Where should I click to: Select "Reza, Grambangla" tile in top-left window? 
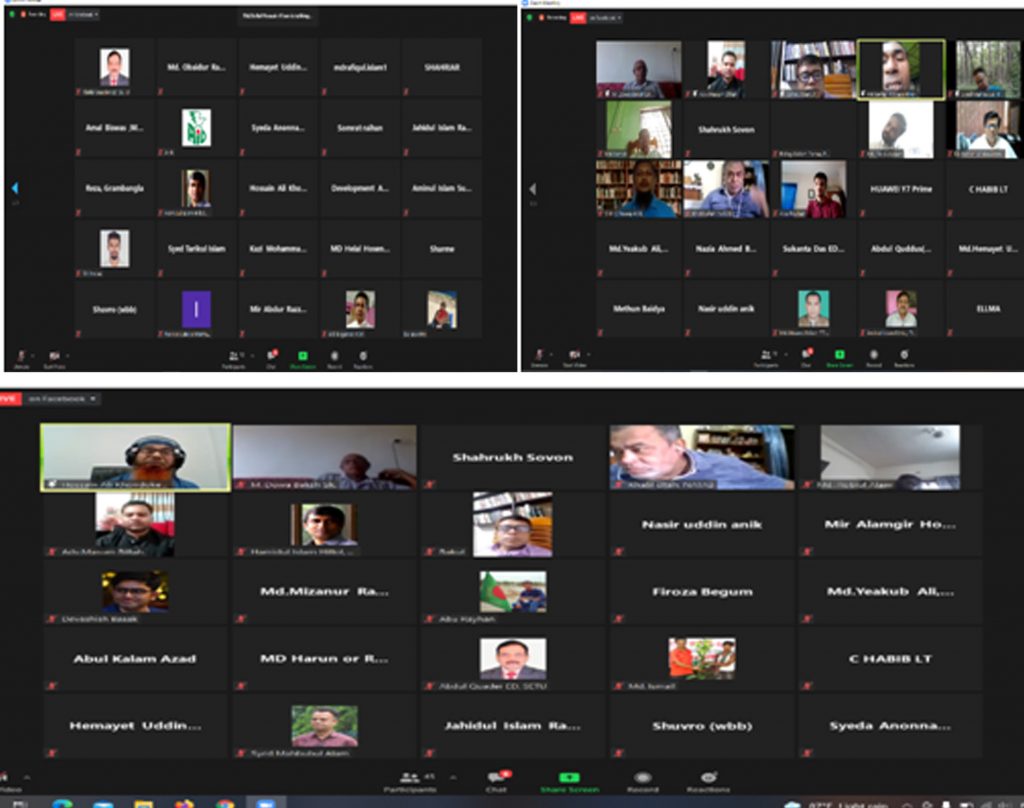coord(114,188)
